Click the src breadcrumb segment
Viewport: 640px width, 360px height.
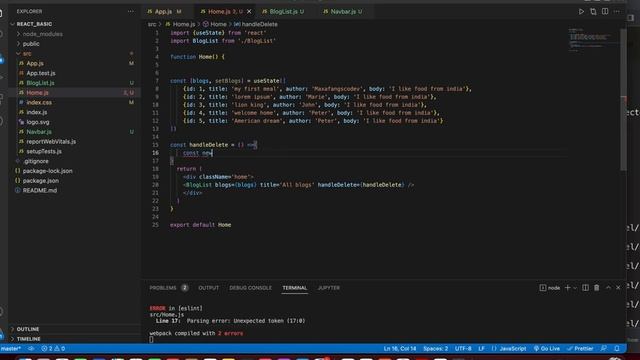(152, 24)
